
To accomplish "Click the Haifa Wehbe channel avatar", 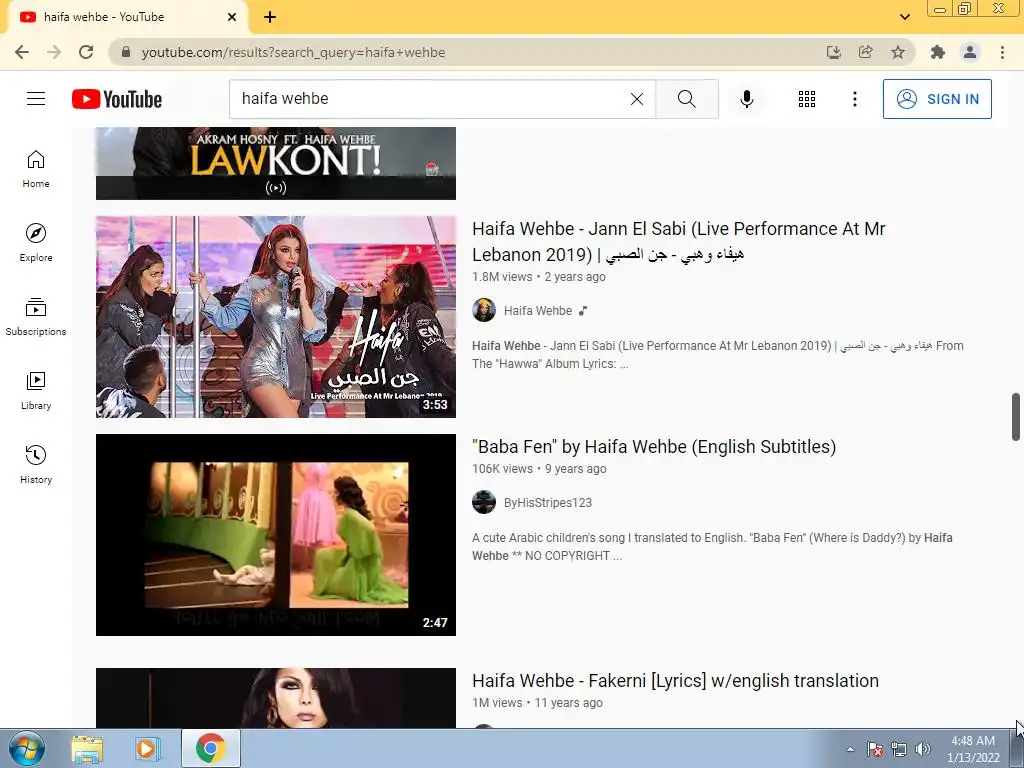I will (484, 310).
